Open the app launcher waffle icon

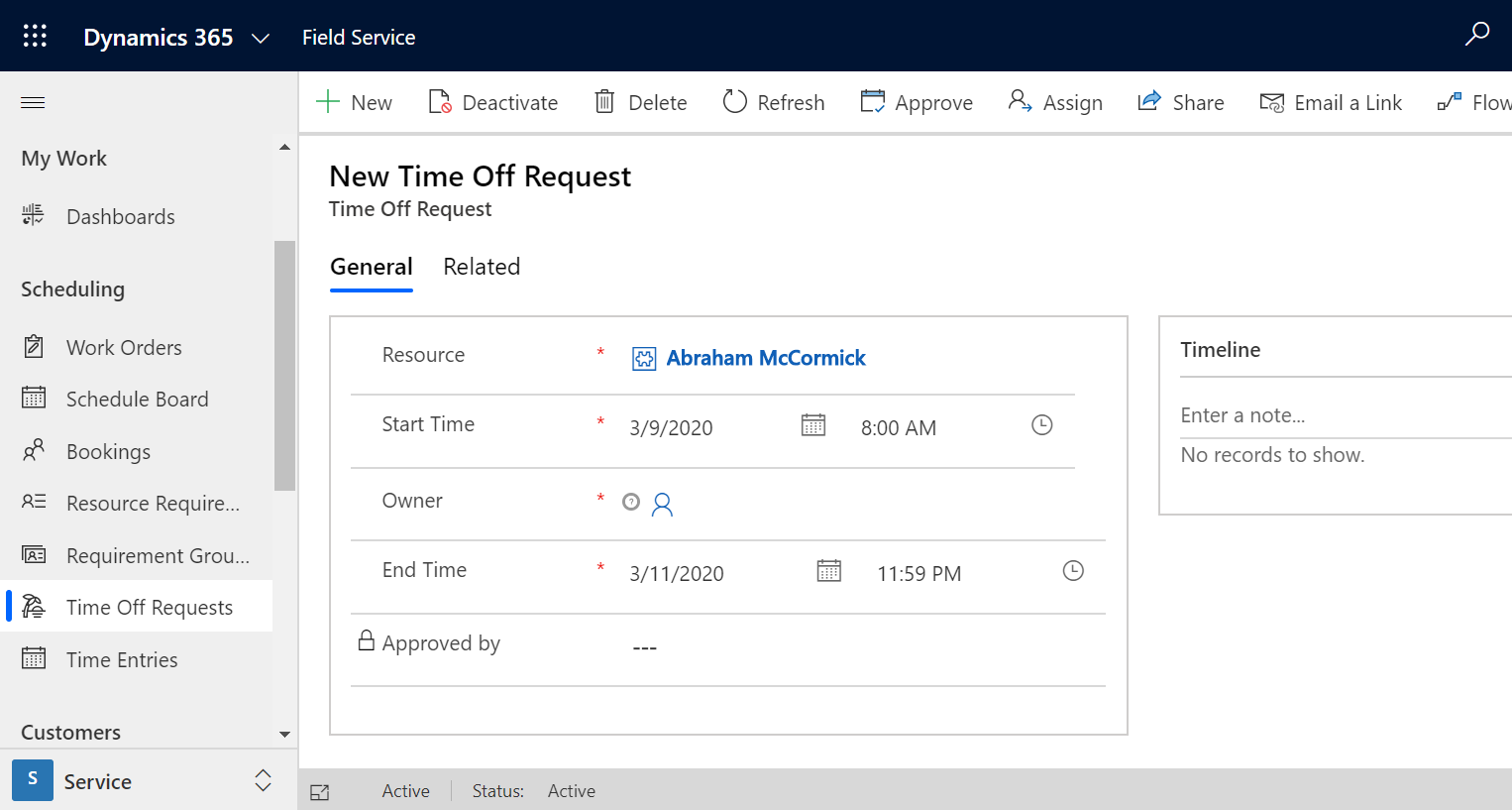tap(35, 36)
